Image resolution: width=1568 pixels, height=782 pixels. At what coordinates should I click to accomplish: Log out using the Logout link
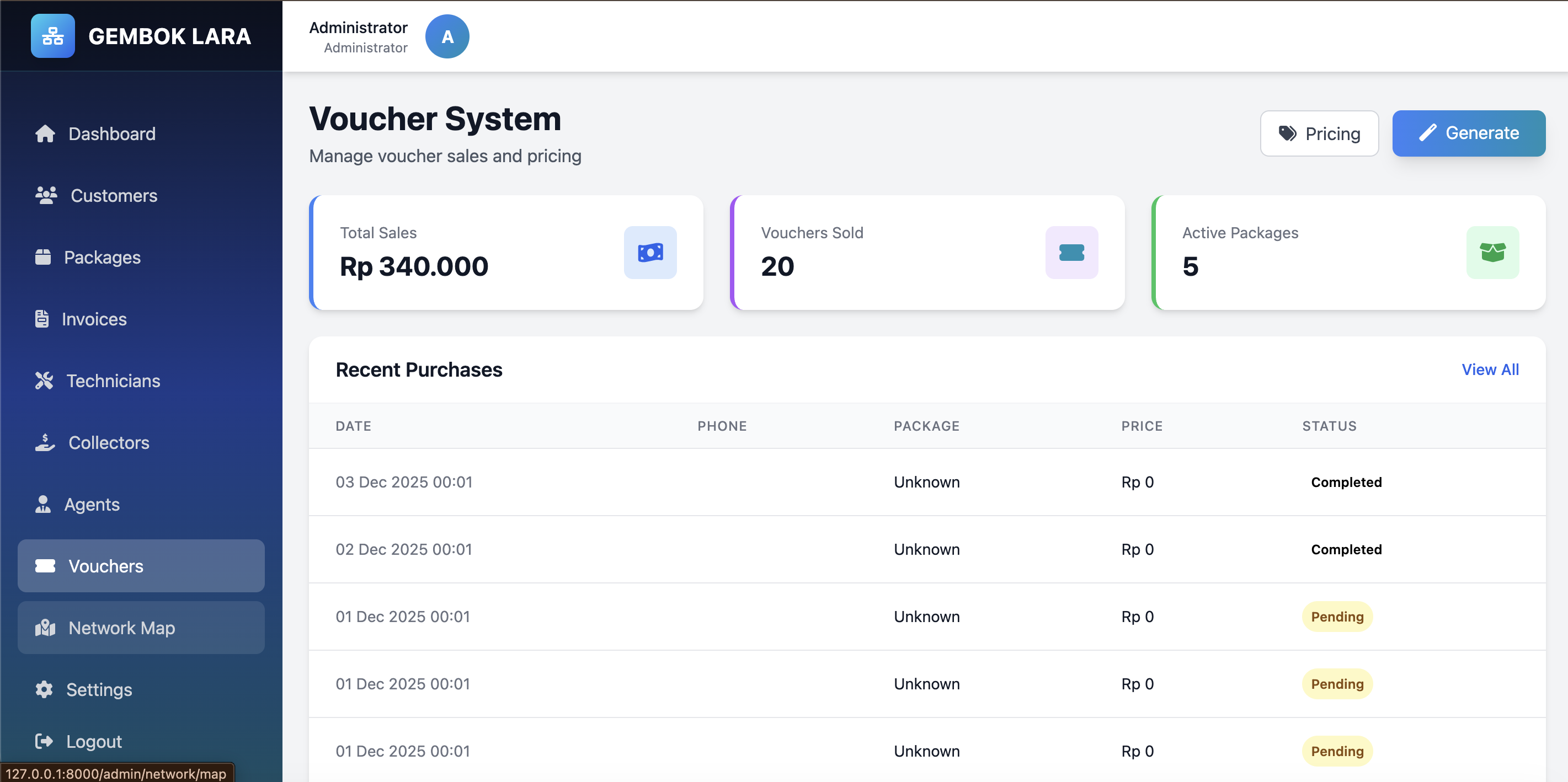(x=94, y=741)
